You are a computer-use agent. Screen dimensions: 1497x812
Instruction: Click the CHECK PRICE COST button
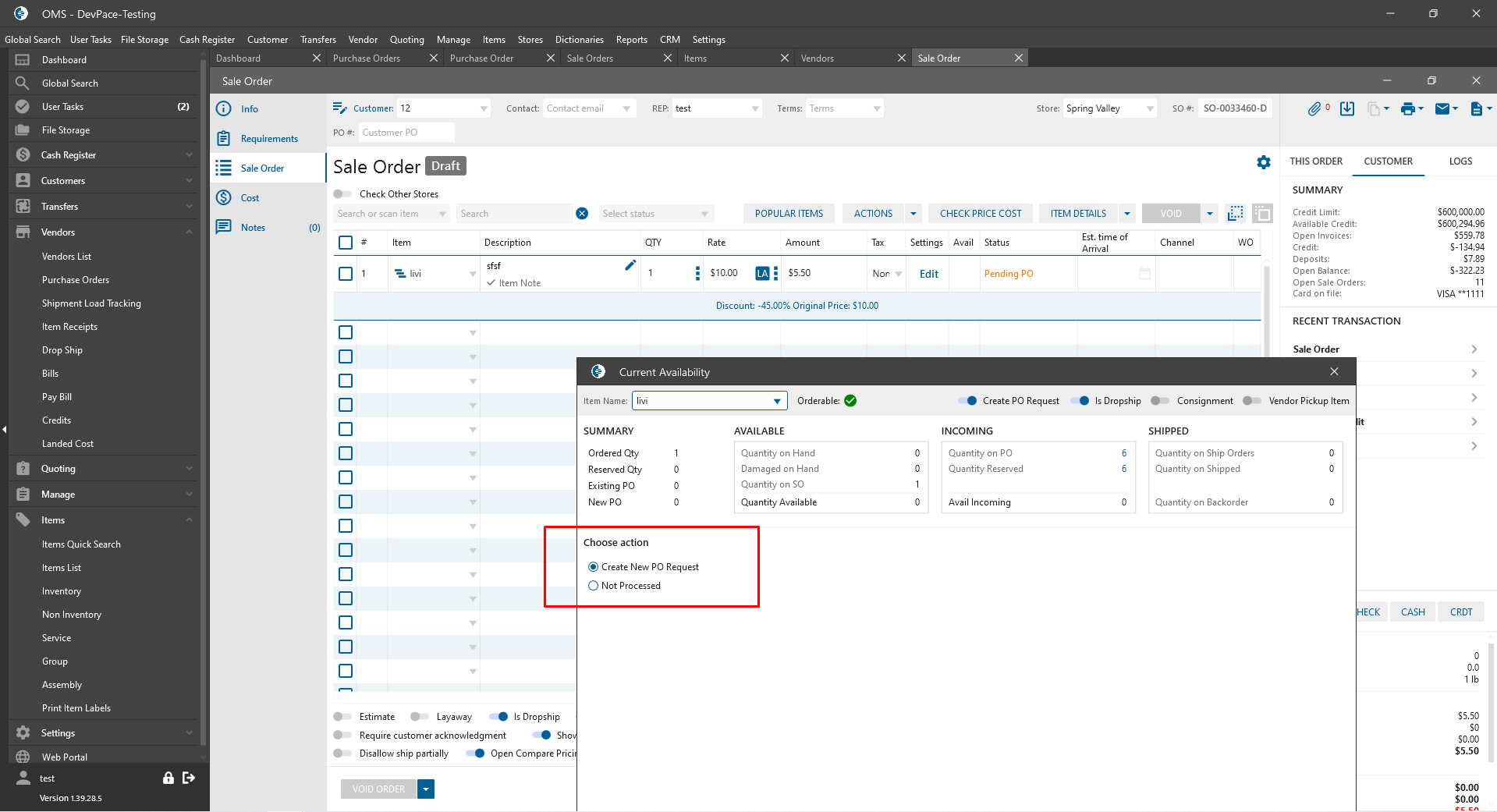point(980,214)
